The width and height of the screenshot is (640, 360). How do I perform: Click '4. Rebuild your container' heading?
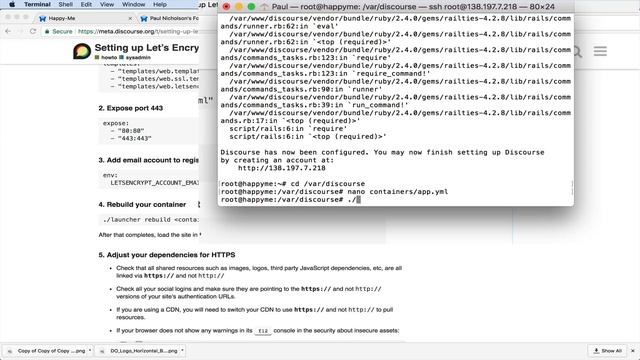pos(142,204)
